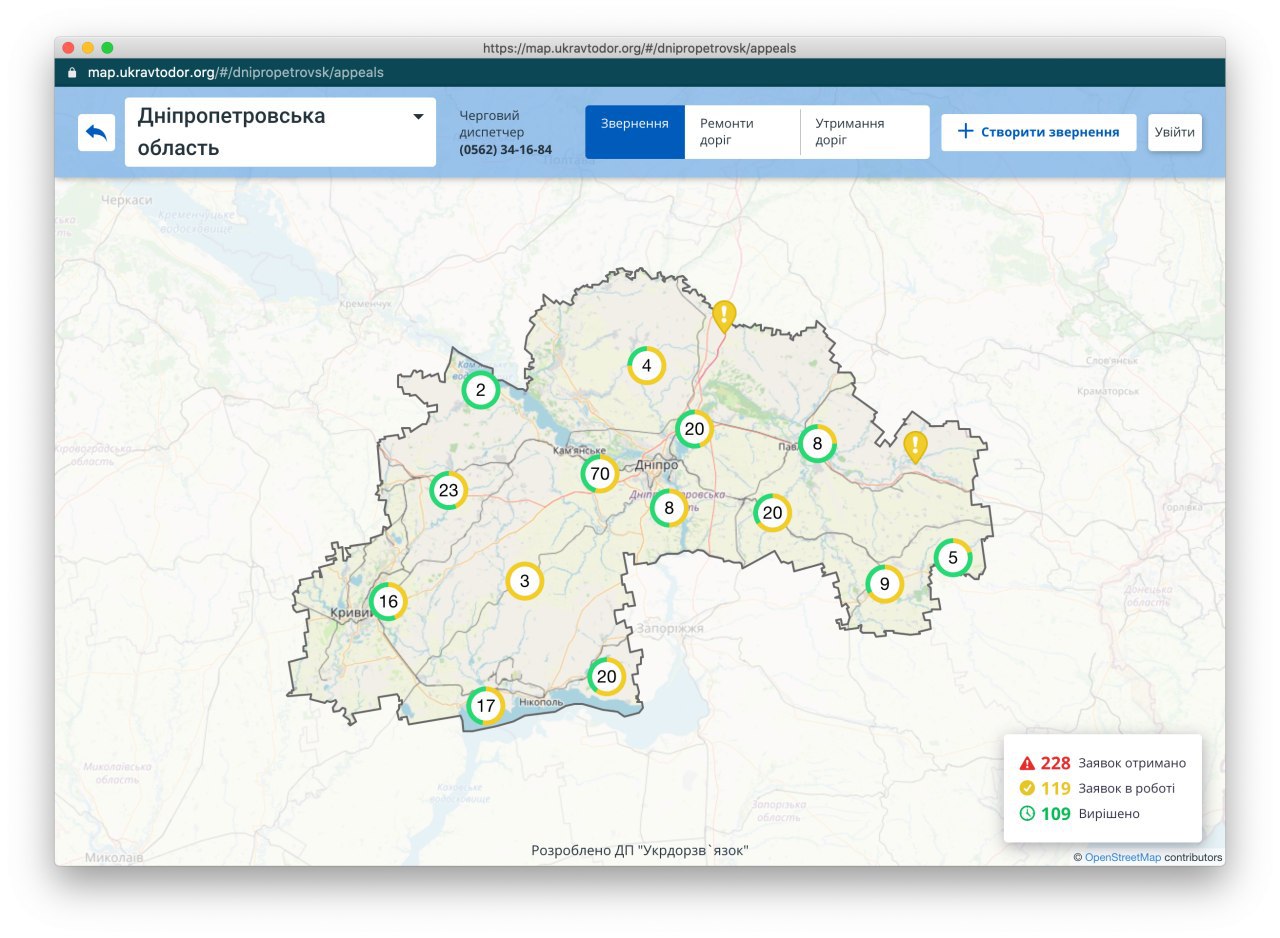Click the Заявок отримано legend label
1280x938 pixels.
pos(1132,763)
